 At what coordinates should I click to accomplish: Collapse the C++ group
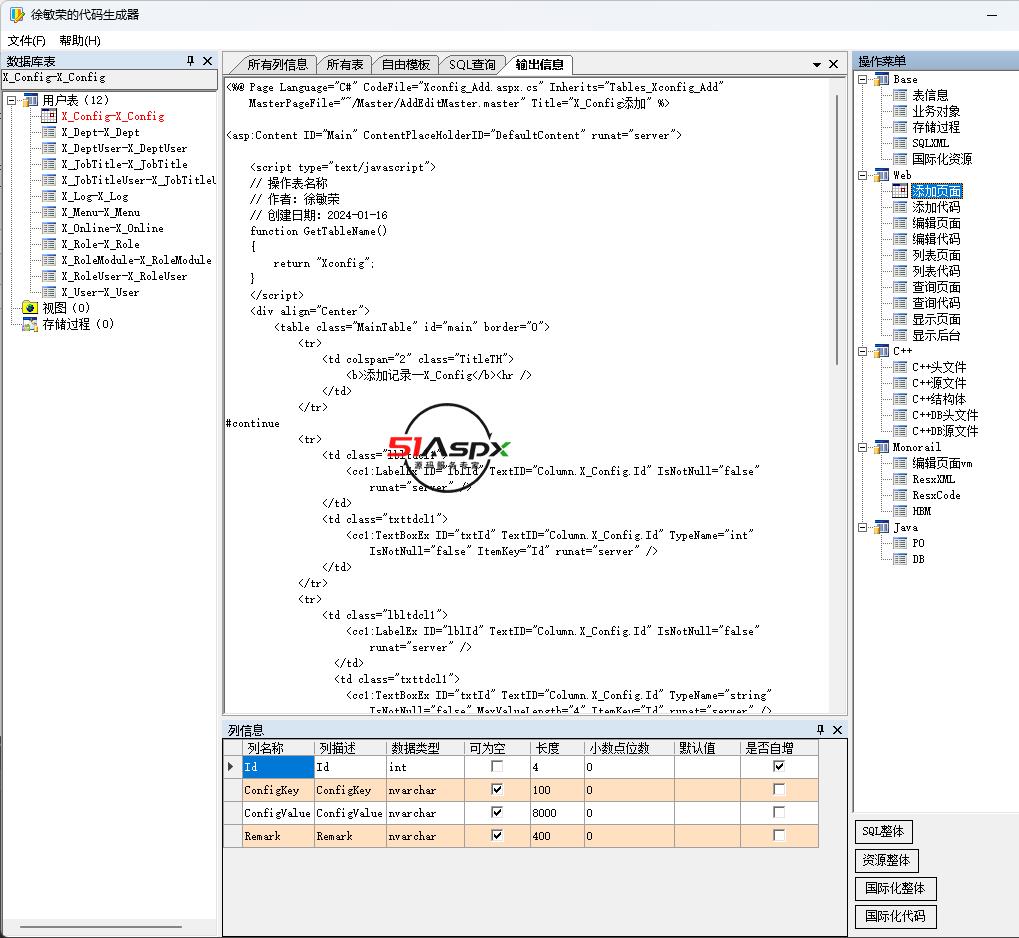(862, 351)
